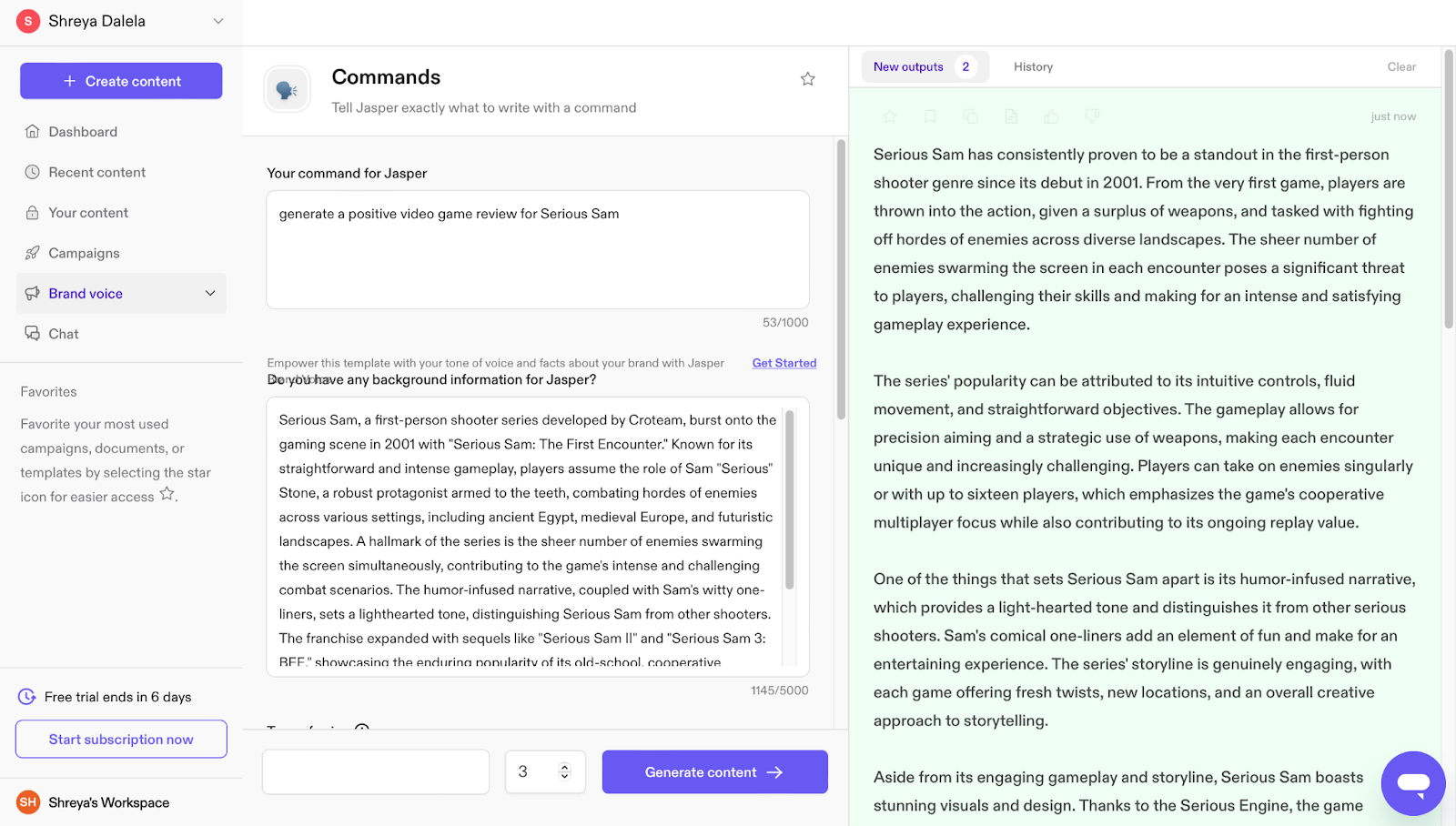
Task: Open Dashboard from the sidebar
Action: click(121, 131)
